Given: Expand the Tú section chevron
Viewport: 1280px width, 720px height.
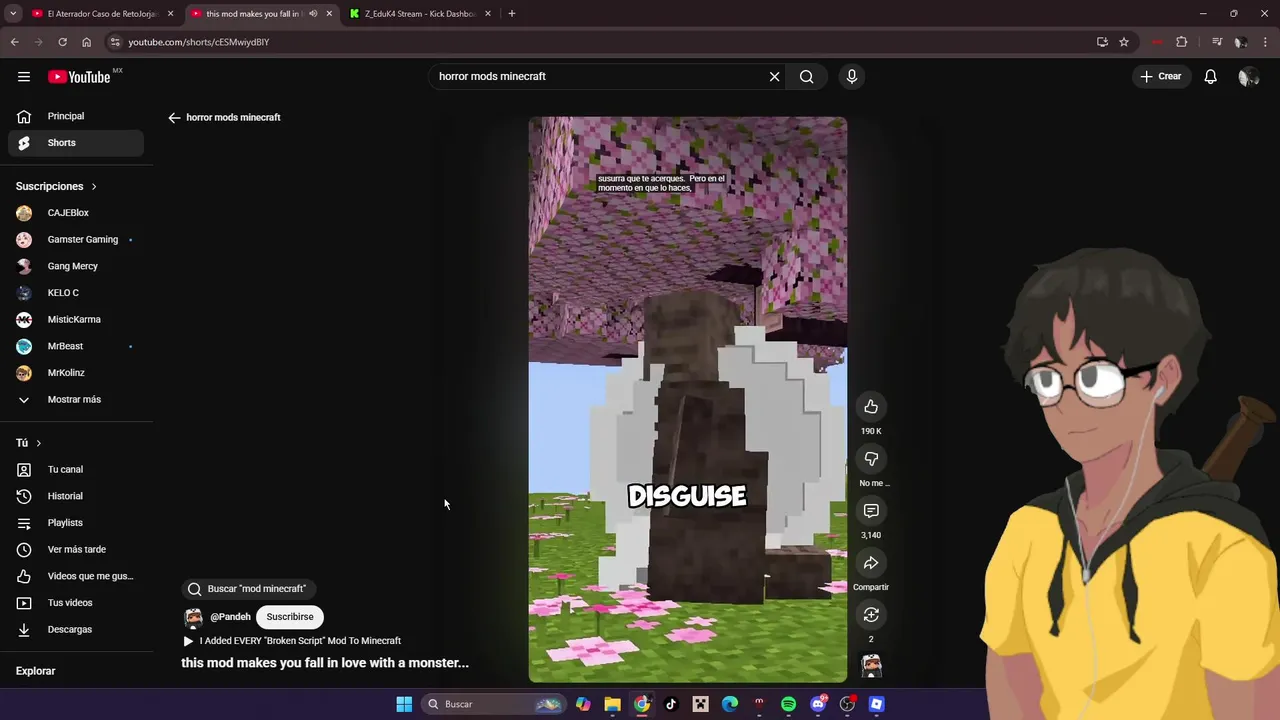Looking at the screenshot, I should (39, 443).
